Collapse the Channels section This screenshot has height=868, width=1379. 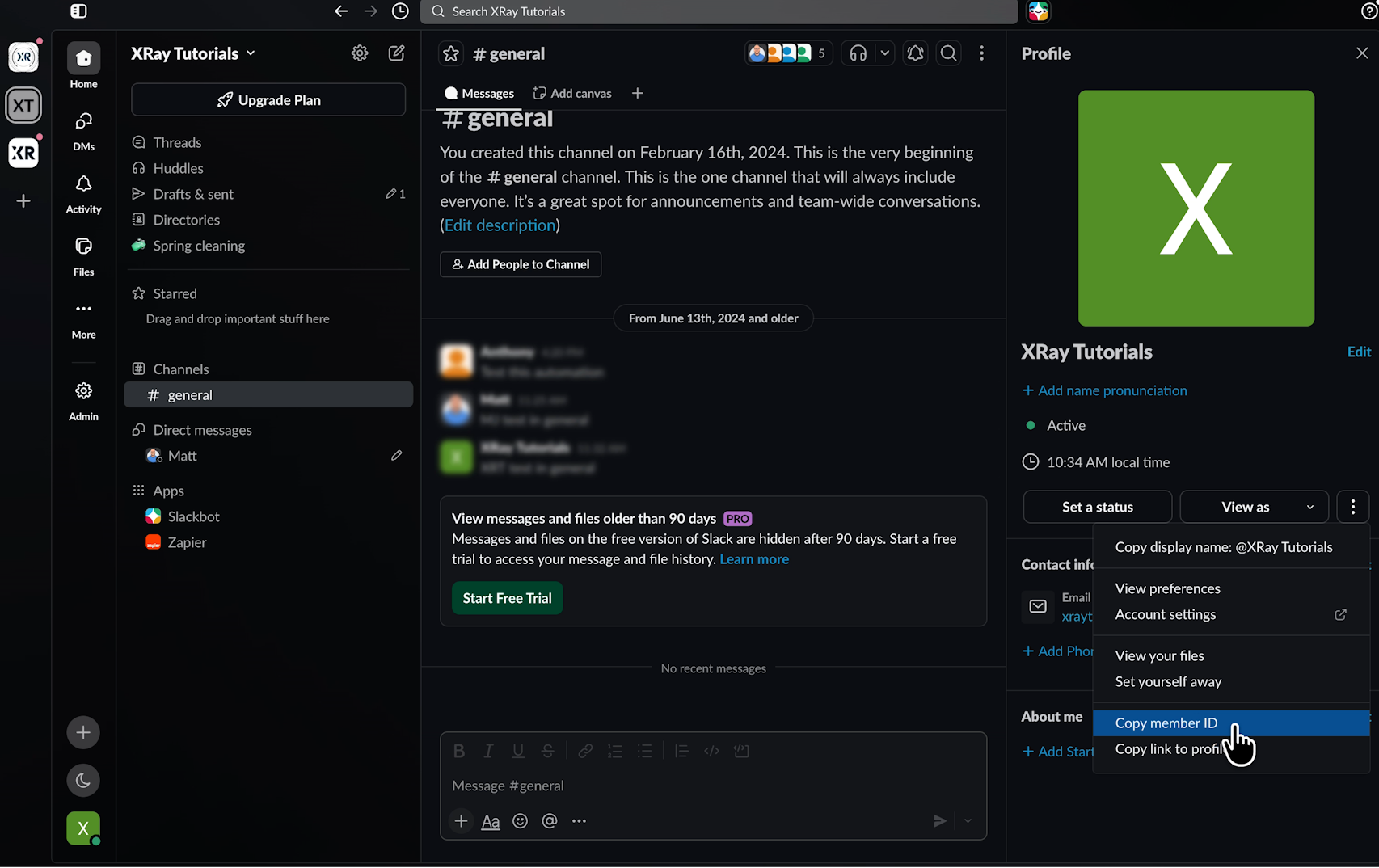180,369
